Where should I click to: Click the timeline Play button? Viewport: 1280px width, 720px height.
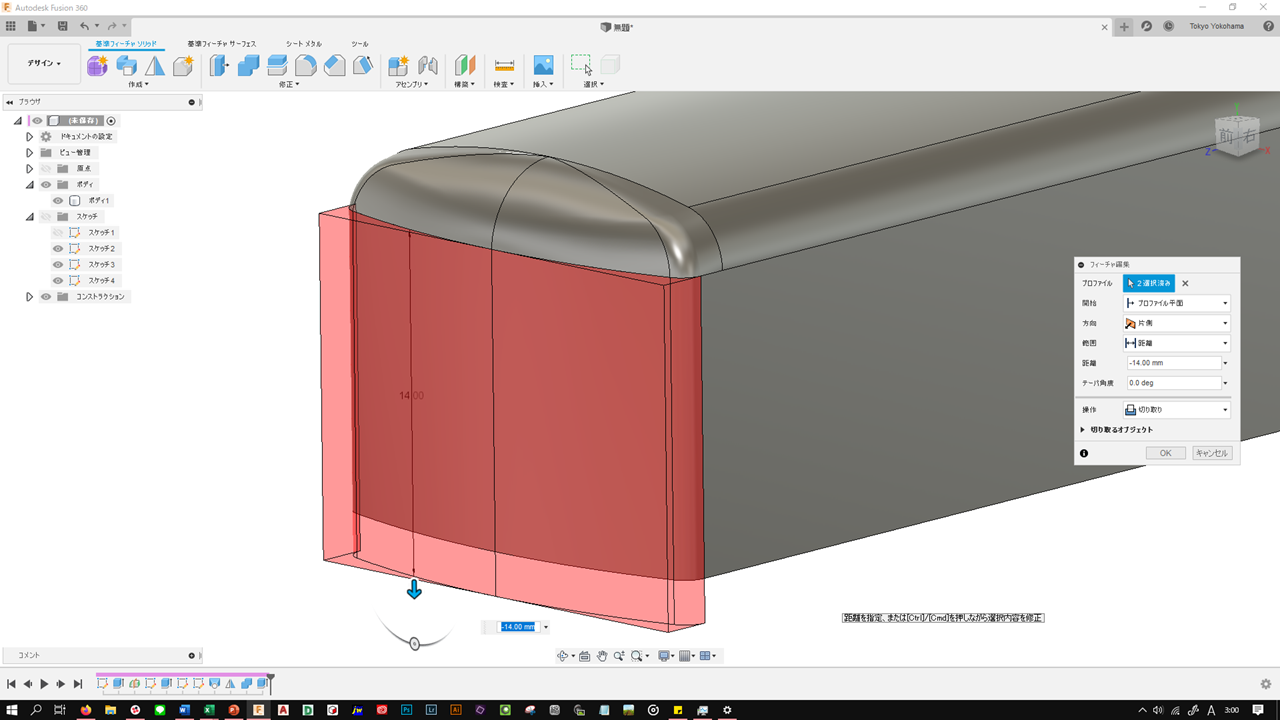(44, 684)
